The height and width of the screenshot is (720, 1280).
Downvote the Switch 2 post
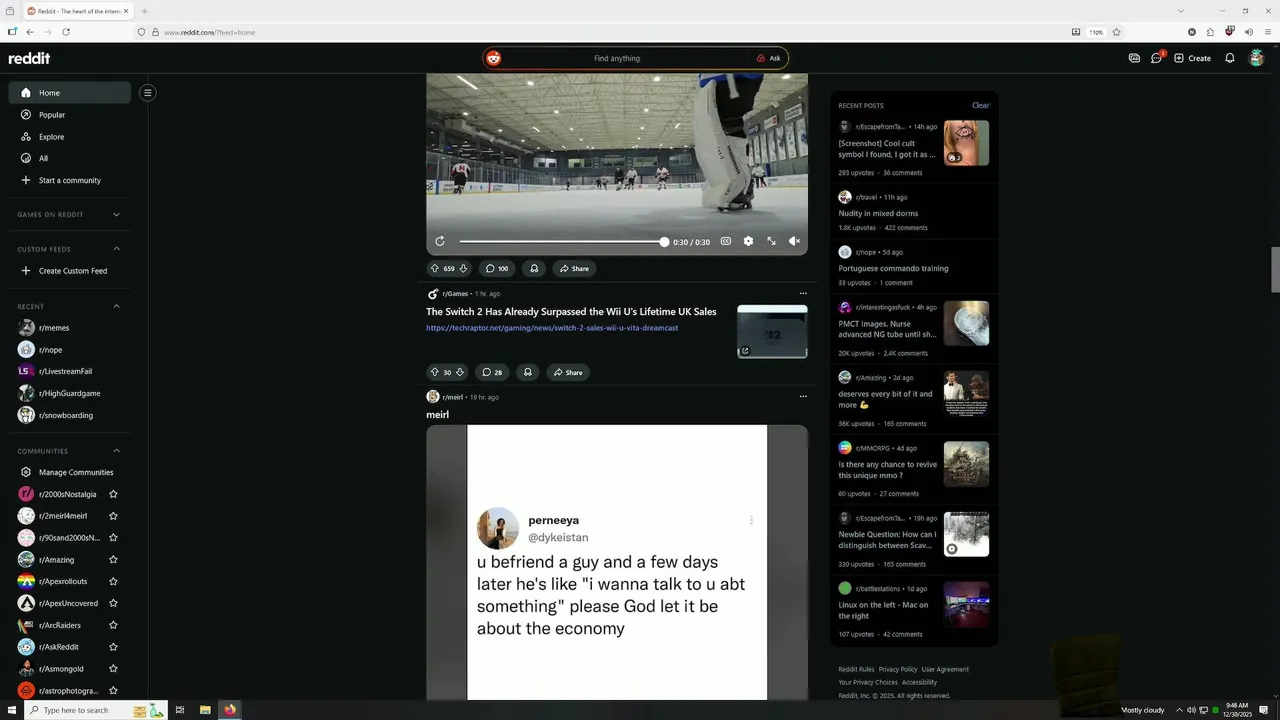coord(460,372)
